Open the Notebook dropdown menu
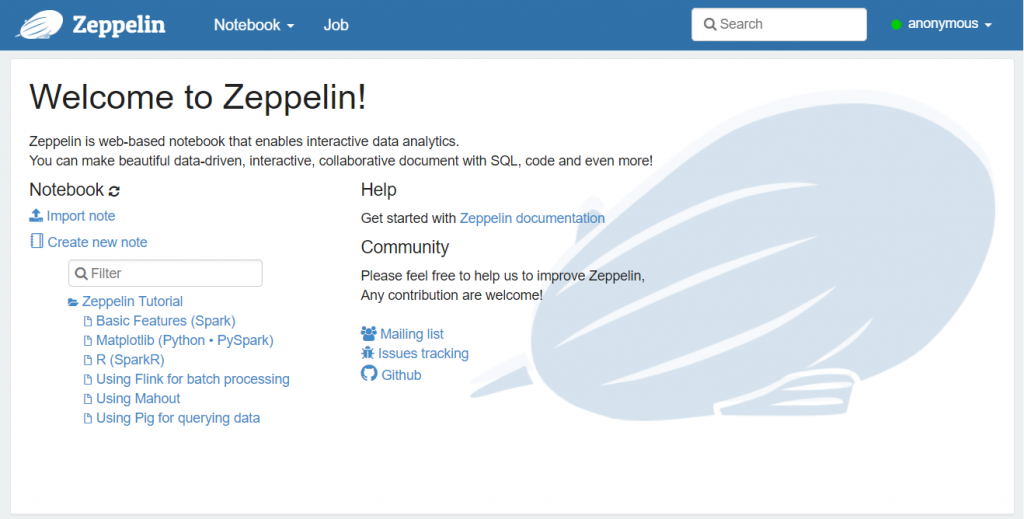Image resolution: width=1024 pixels, height=519 pixels. 254,25
